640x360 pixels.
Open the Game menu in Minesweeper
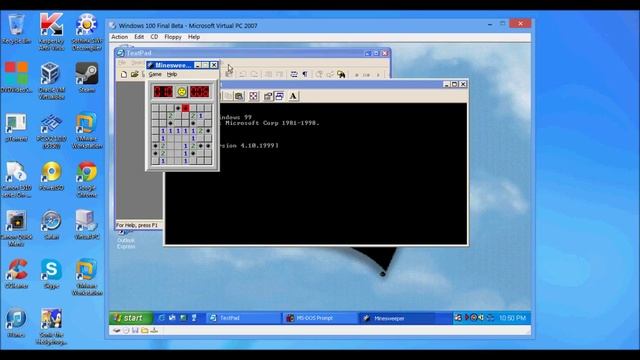(155, 74)
